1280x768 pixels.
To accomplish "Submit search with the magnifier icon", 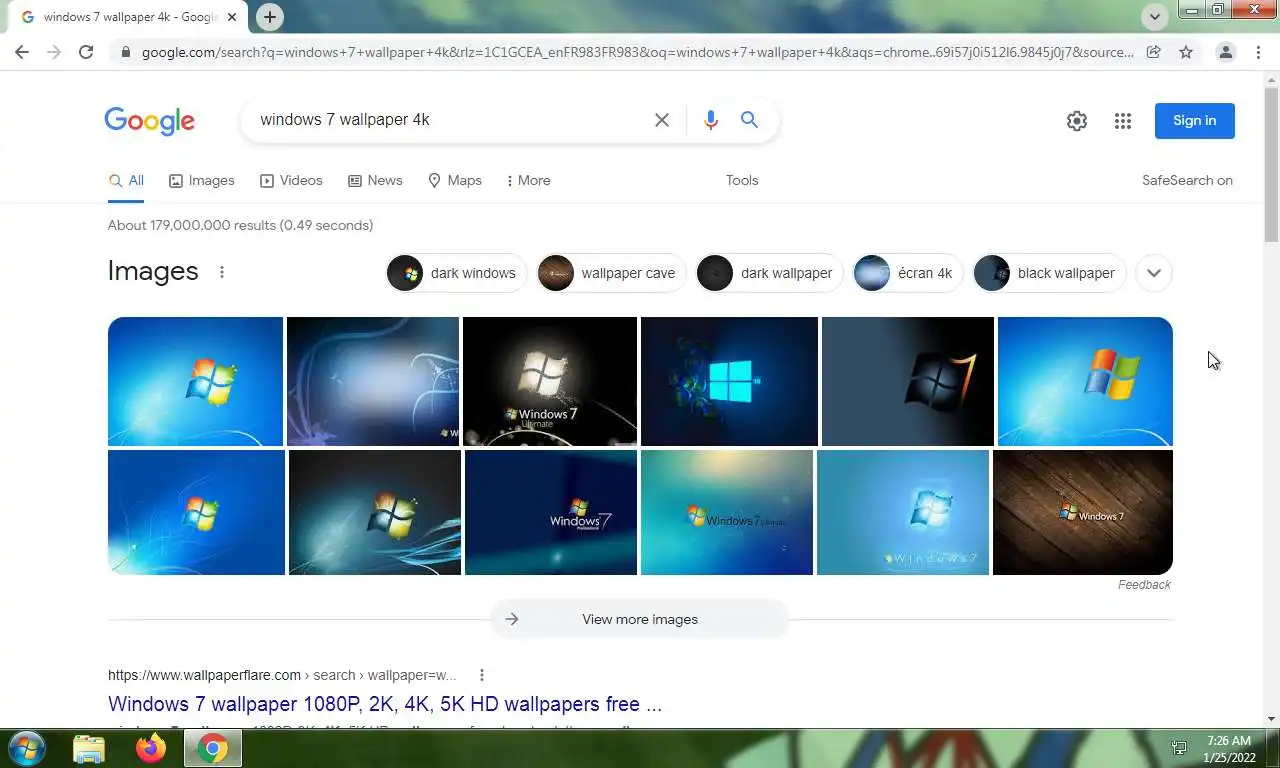I will point(749,120).
